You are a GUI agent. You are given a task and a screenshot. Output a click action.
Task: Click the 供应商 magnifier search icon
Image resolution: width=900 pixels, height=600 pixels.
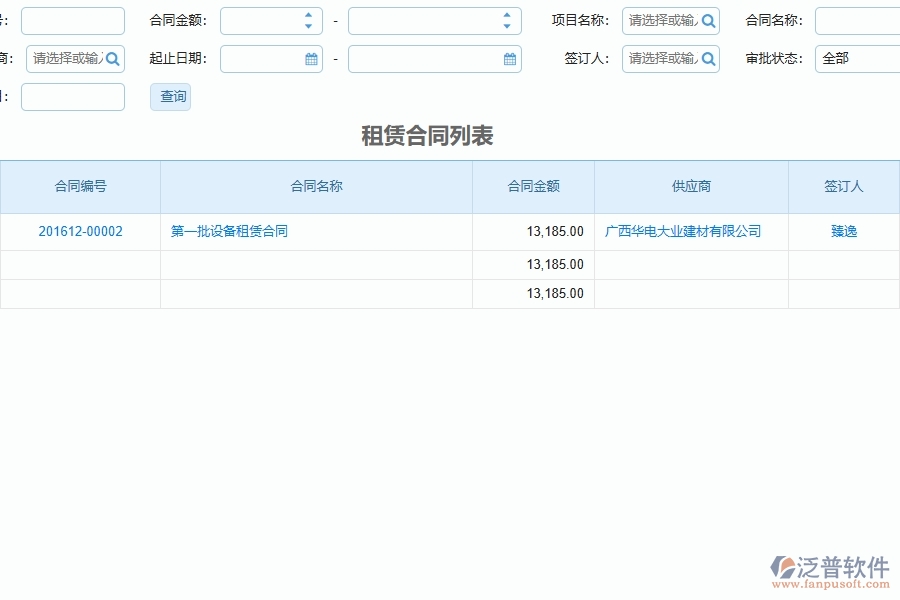pos(112,58)
